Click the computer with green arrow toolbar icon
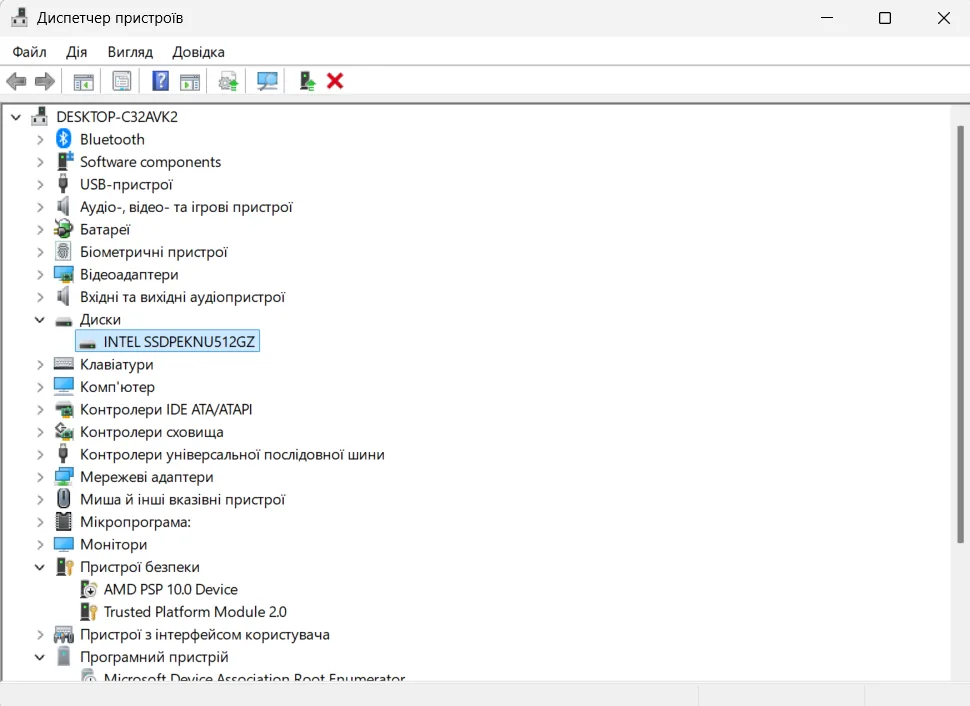 click(x=307, y=81)
